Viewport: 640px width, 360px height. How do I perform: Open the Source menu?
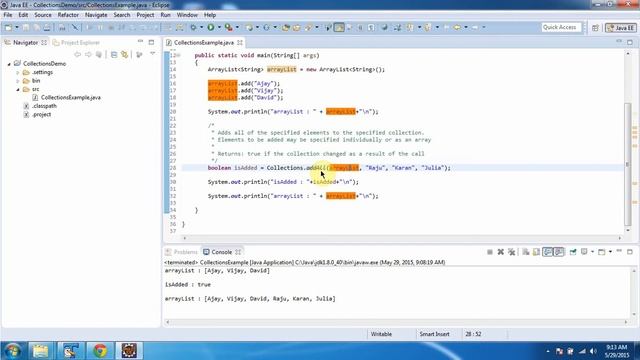(43, 15)
